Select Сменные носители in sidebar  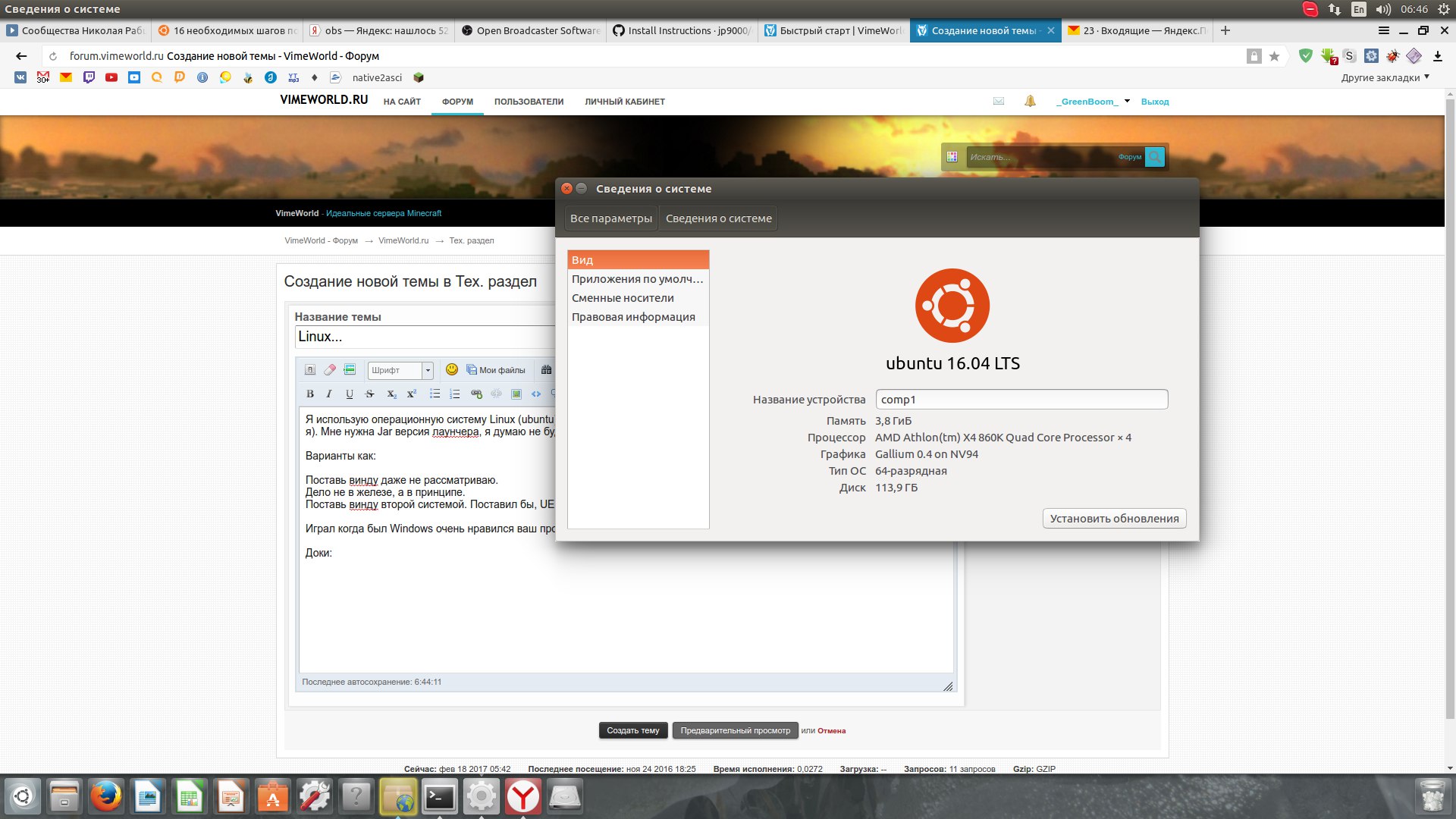tap(638, 298)
